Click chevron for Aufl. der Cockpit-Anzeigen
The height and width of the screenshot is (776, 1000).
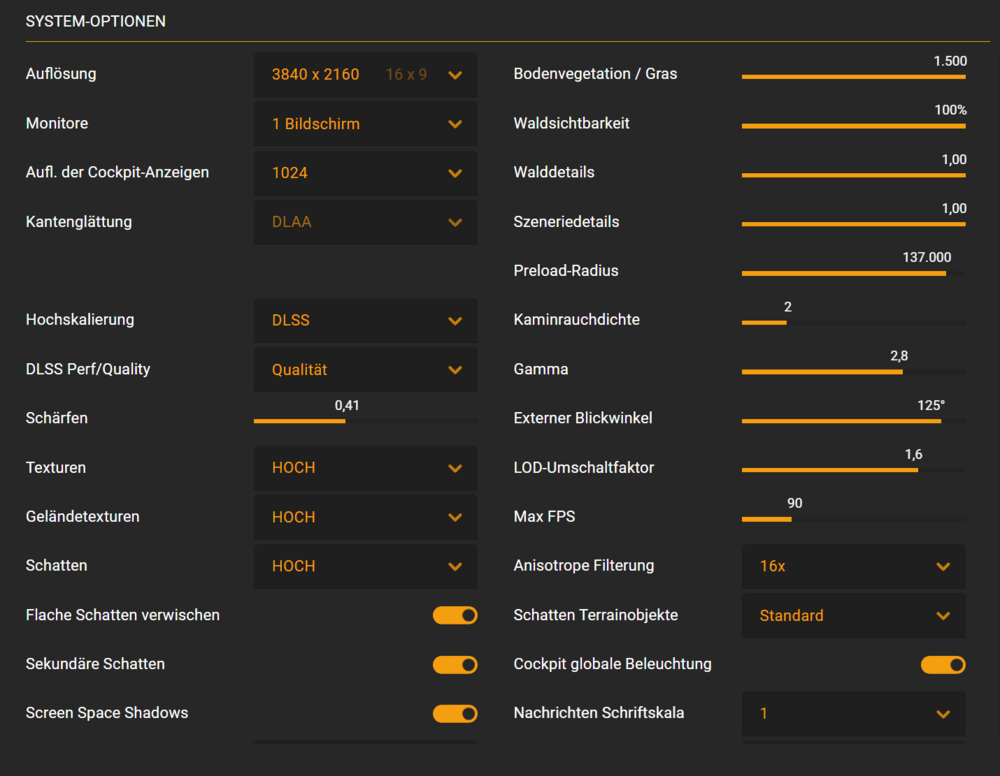(455, 173)
